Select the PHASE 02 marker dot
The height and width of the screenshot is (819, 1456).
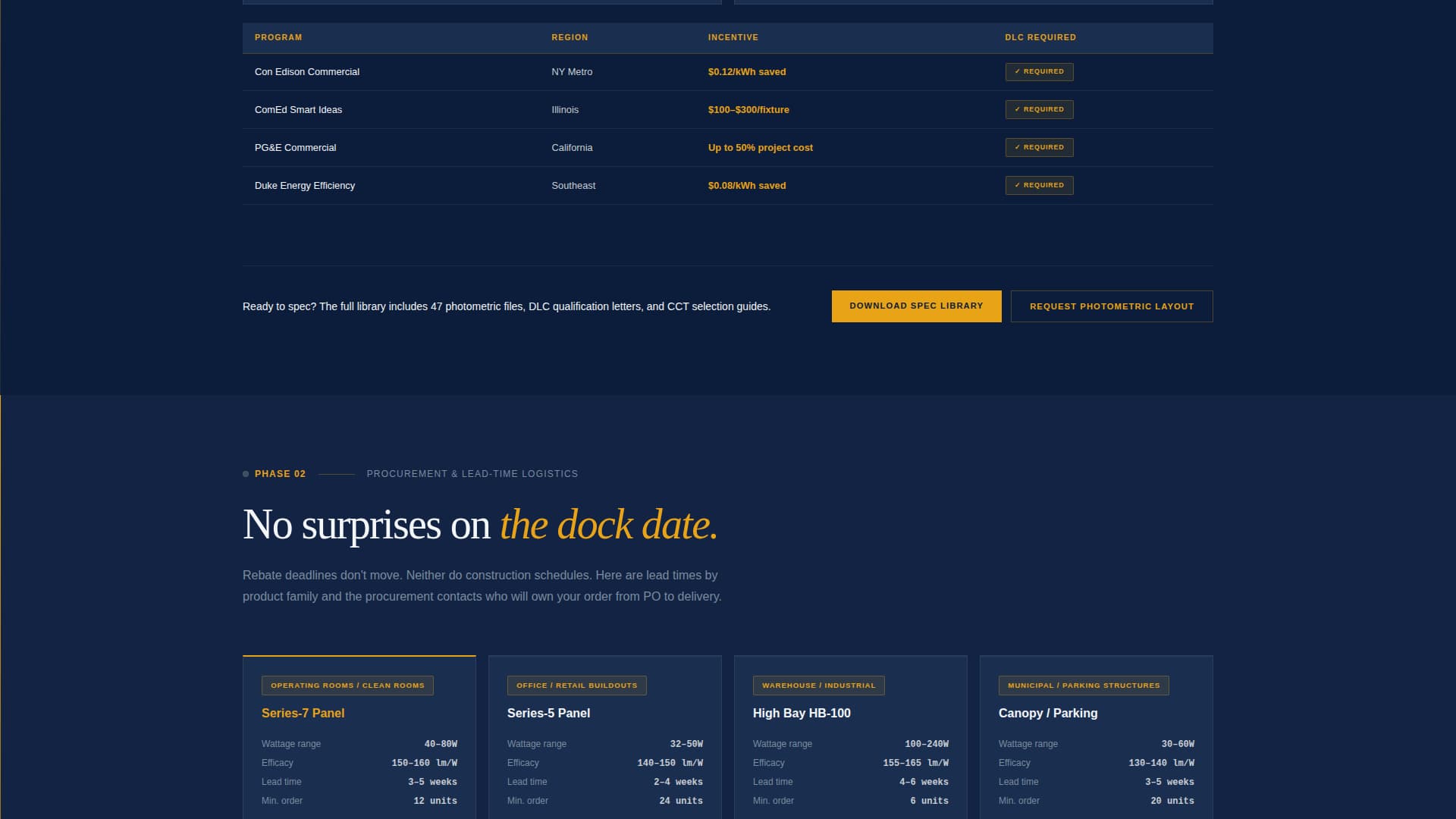click(x=245, y=473)
